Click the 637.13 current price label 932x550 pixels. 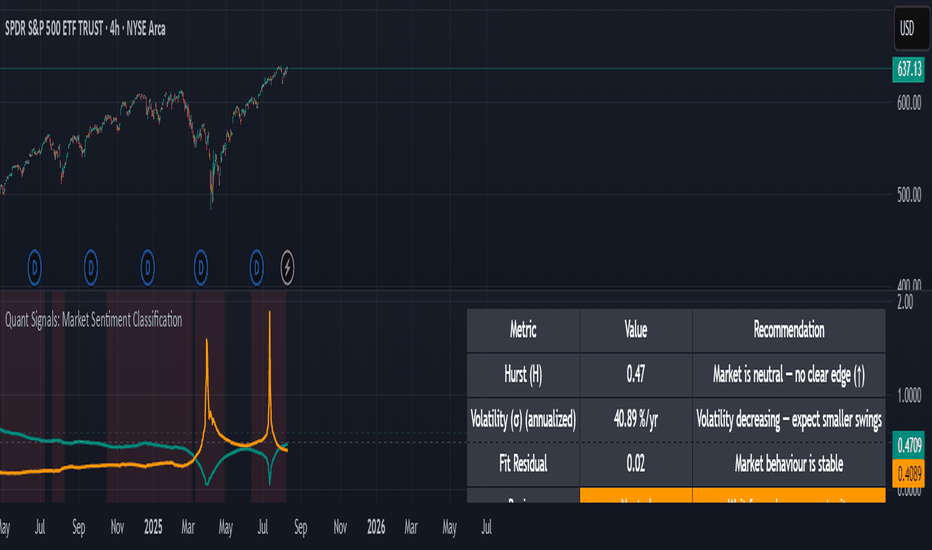[x=909, y=69]
